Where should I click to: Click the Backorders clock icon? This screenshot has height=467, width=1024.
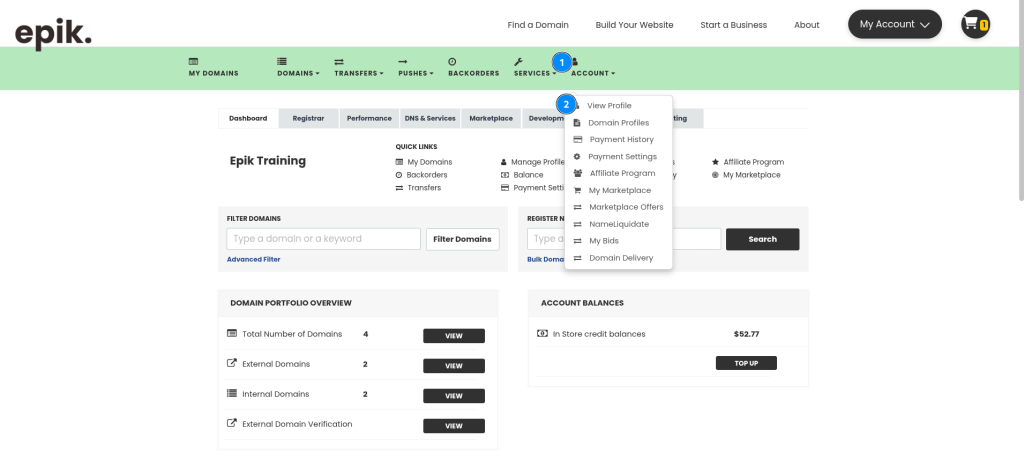[x=452, y=61]
